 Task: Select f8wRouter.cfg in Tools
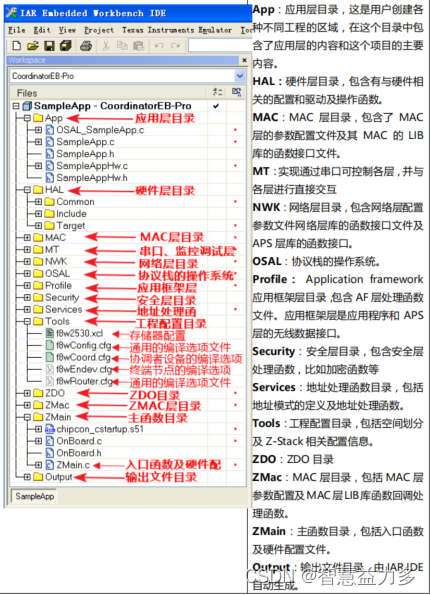point(84,381)
